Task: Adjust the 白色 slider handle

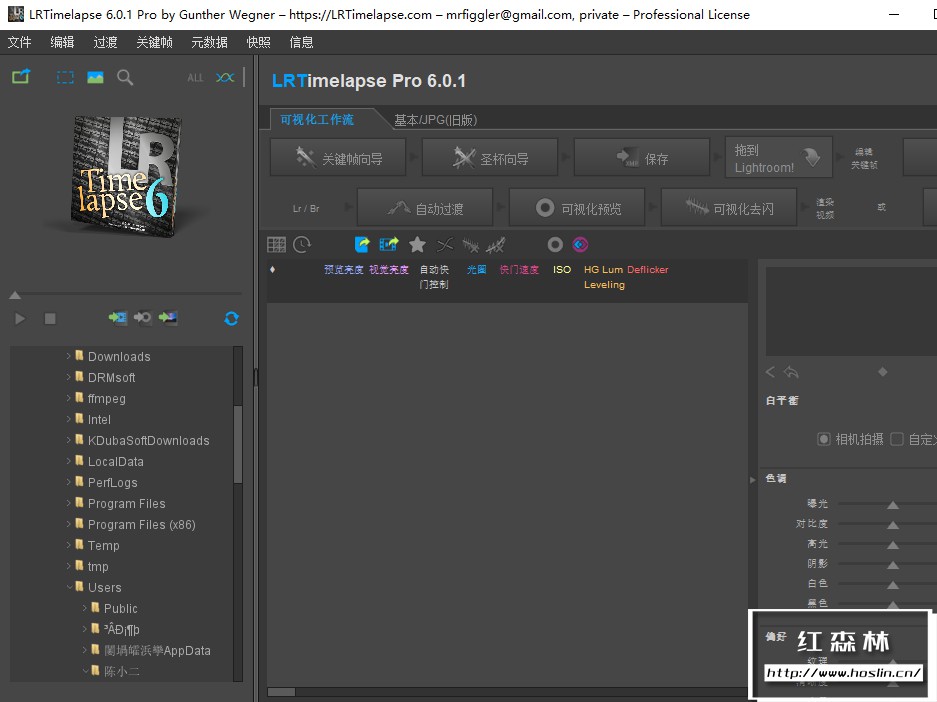Action: [x=893, y=585]
